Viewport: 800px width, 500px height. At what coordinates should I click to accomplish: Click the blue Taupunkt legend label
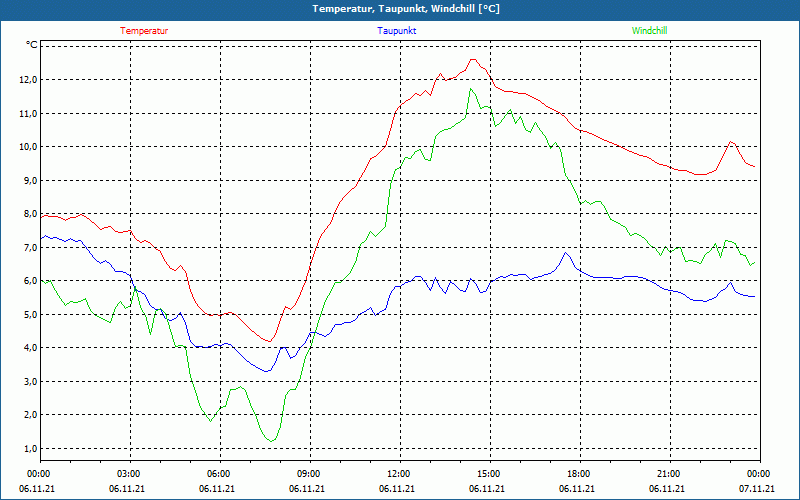(396, 31)
